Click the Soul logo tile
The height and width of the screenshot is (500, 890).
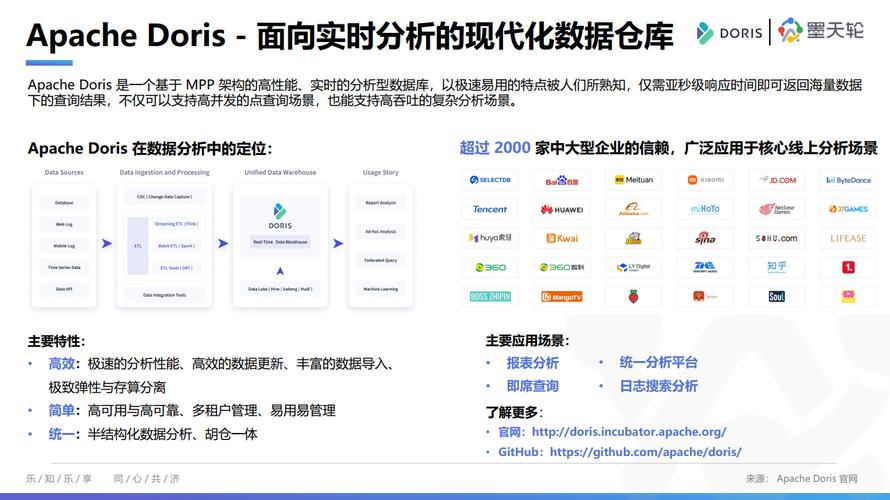pyautogui.click(x=776, y=296)
